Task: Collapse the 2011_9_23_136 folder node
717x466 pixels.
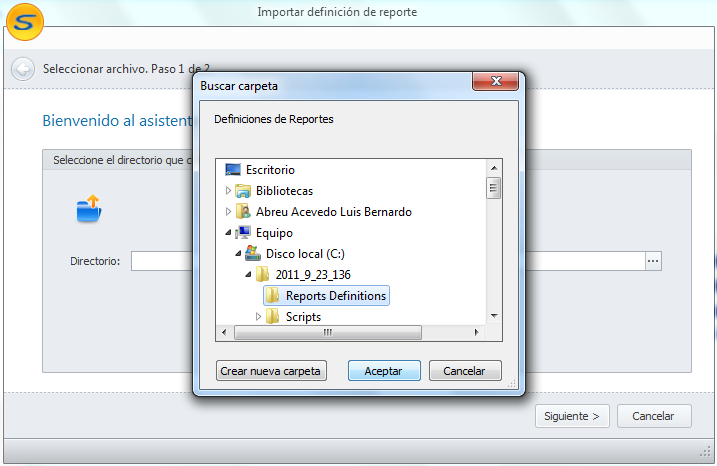Action: (x=248, y=275)
